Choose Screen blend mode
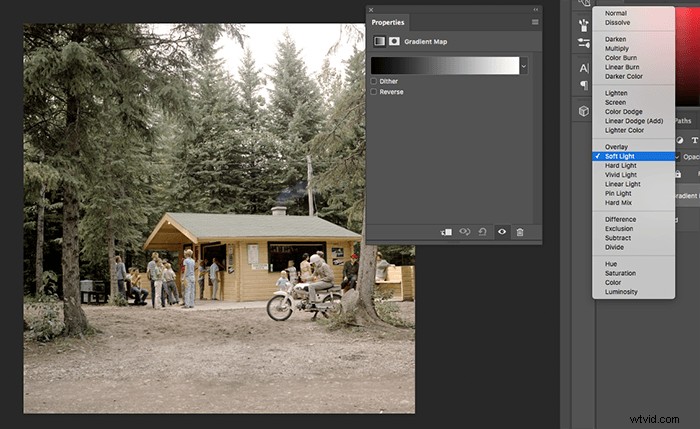This screenshot has height=429, width=700. pos(633,102)
